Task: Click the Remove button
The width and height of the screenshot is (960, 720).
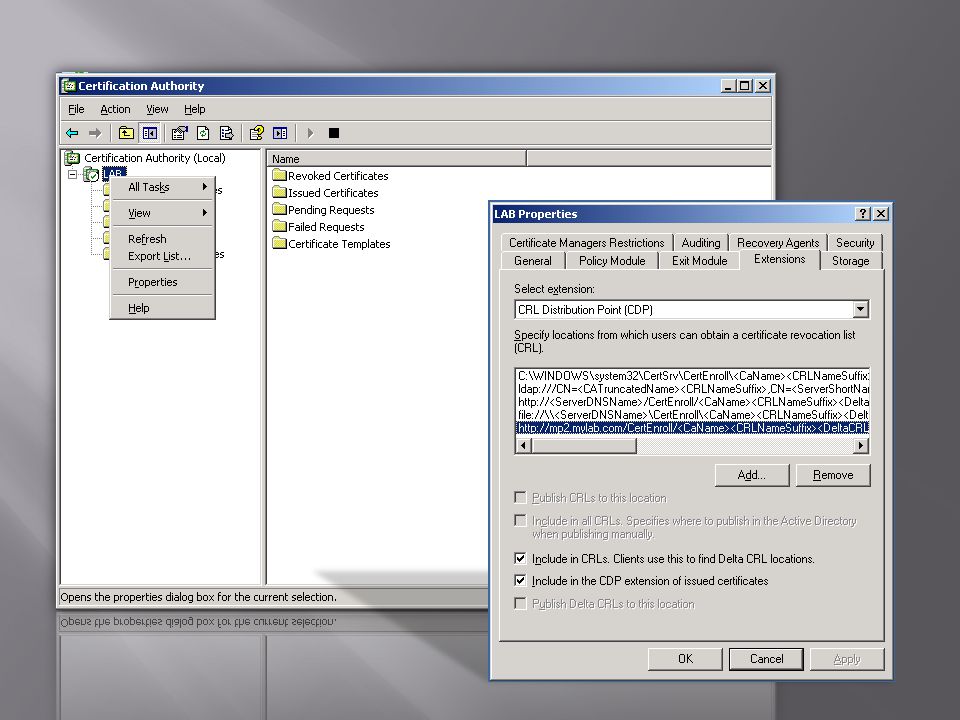Action: point(833,475)
